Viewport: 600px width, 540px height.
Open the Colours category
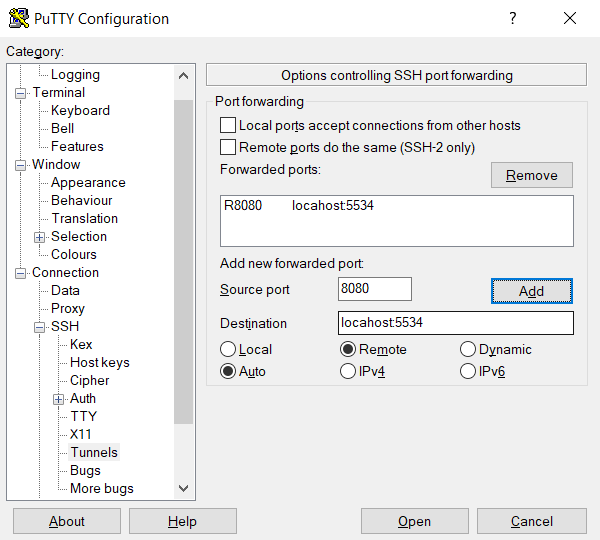[74, 254]
